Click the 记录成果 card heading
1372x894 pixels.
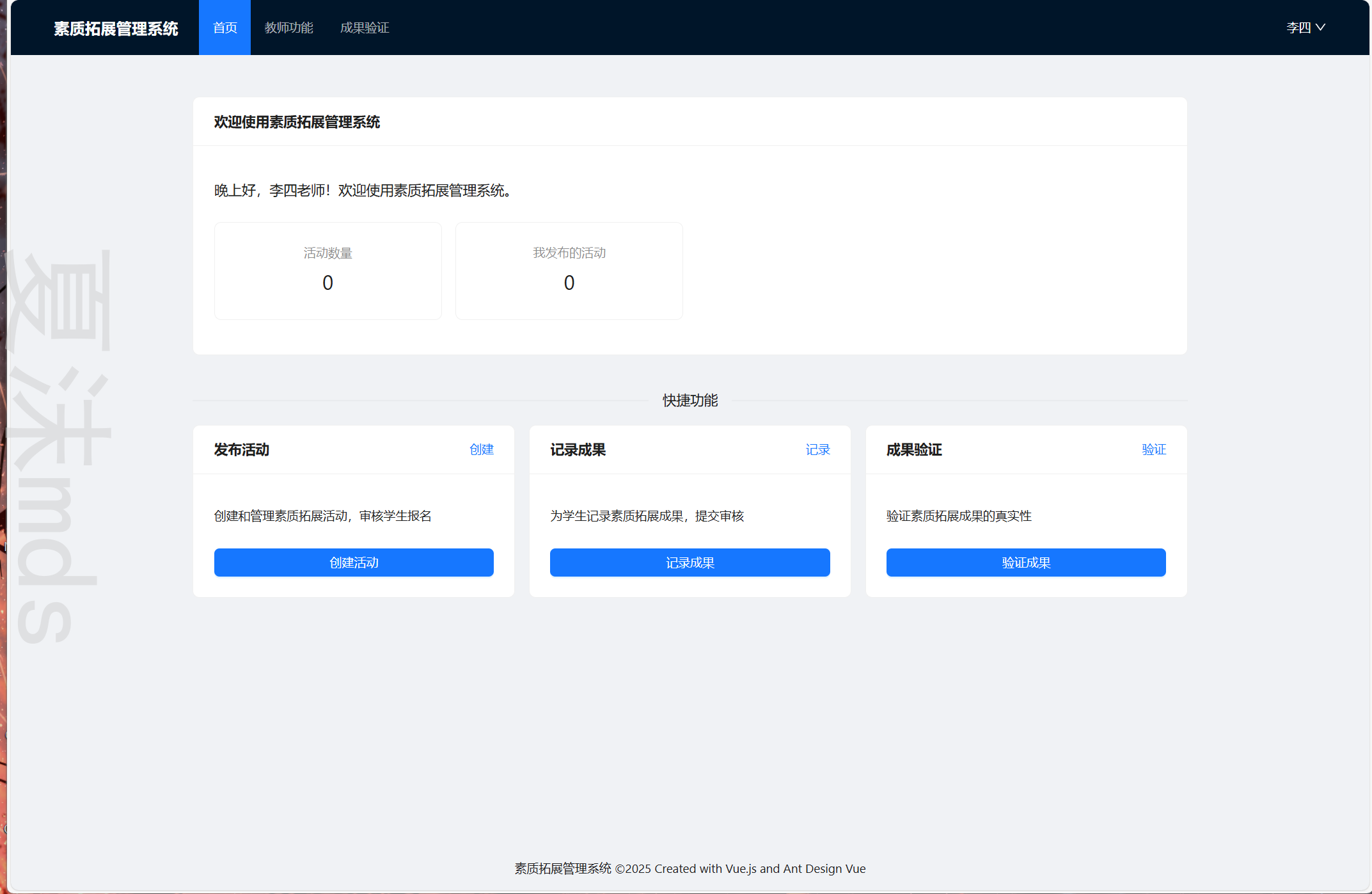(578, 450)
